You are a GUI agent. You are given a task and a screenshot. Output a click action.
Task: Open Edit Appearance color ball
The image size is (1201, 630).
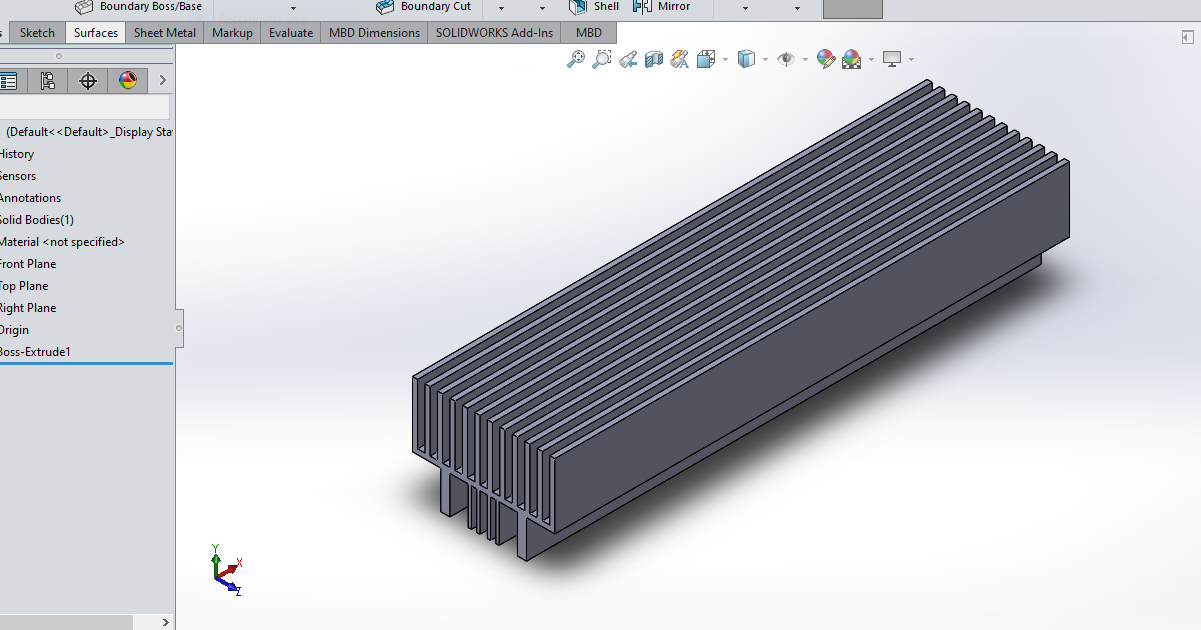click(825, 60)
